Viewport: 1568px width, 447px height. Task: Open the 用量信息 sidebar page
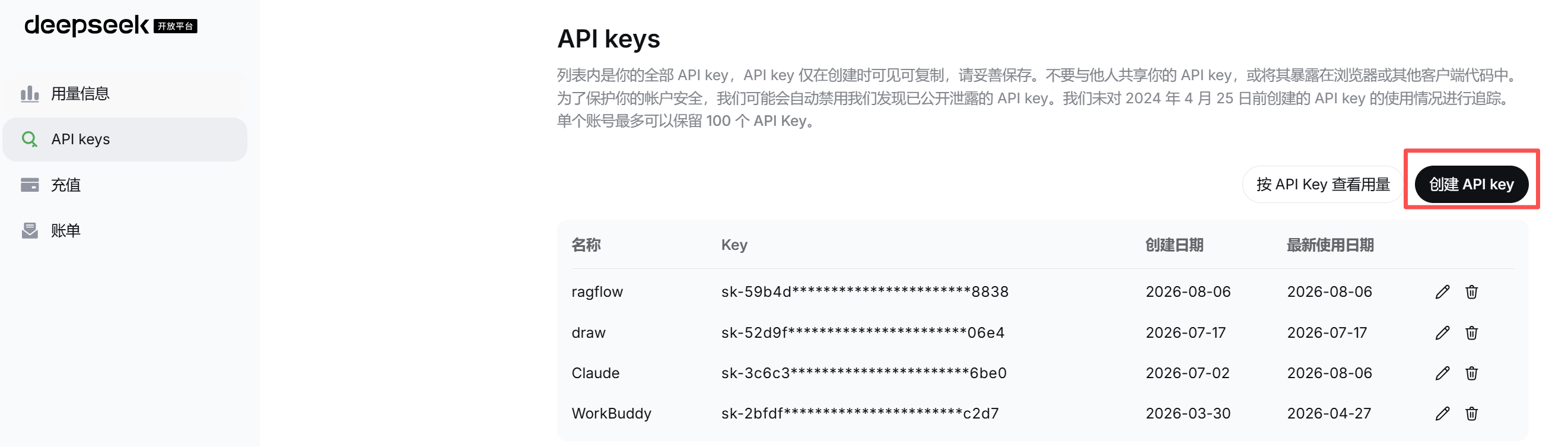[x=125, y=94]
